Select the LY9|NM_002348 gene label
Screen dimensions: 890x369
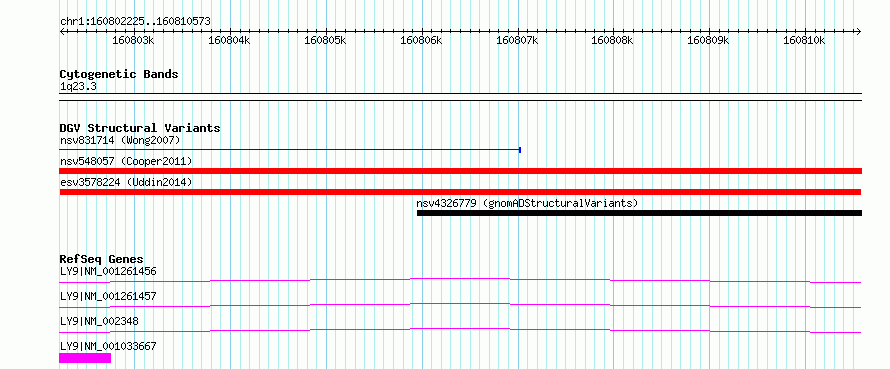coord(99,321)
